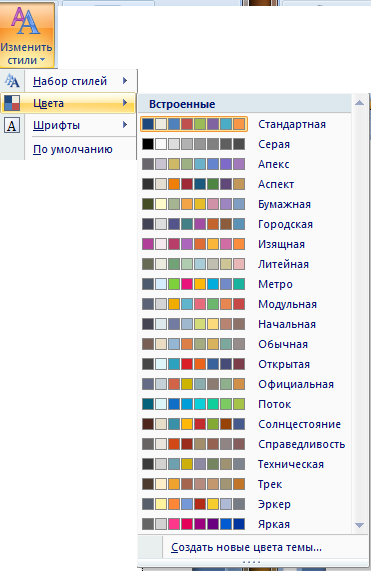
Task: Select the Солнцестояние color theme
Action: 245,425
